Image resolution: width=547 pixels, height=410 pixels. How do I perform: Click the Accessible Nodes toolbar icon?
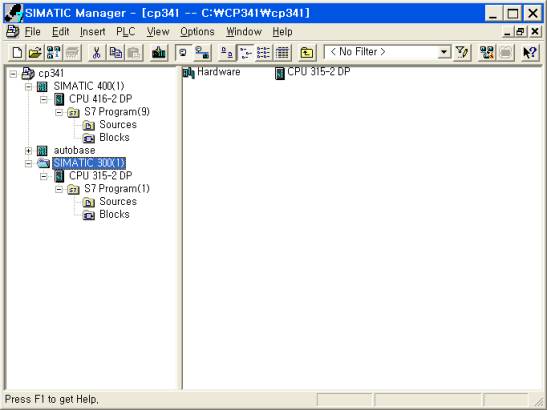click(x=54, y=53)
